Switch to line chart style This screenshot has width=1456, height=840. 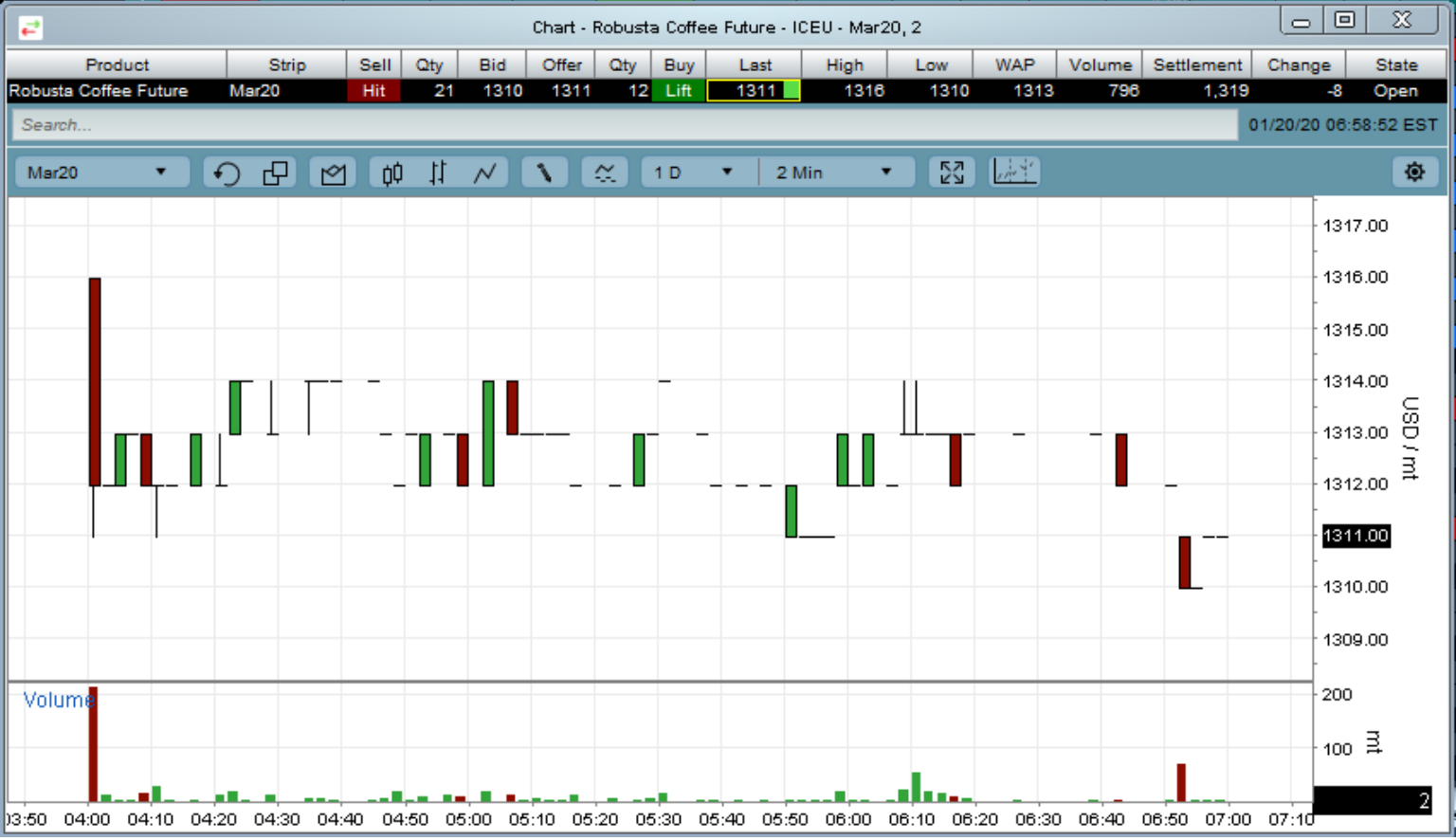[x=485, y=173]
